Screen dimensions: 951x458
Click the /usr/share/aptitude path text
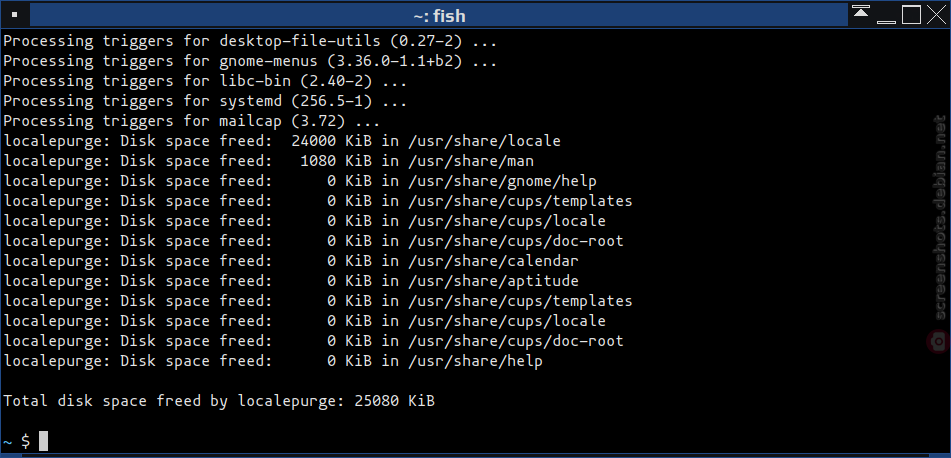[494, 281]
